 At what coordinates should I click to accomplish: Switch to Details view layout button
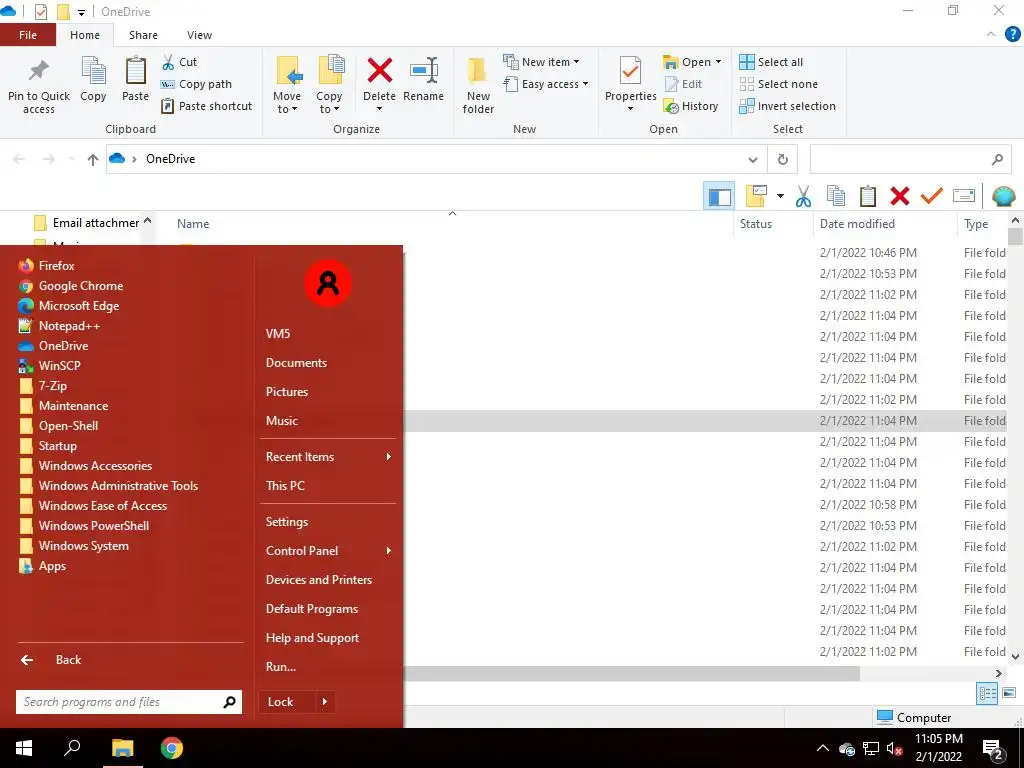(987, 693)
